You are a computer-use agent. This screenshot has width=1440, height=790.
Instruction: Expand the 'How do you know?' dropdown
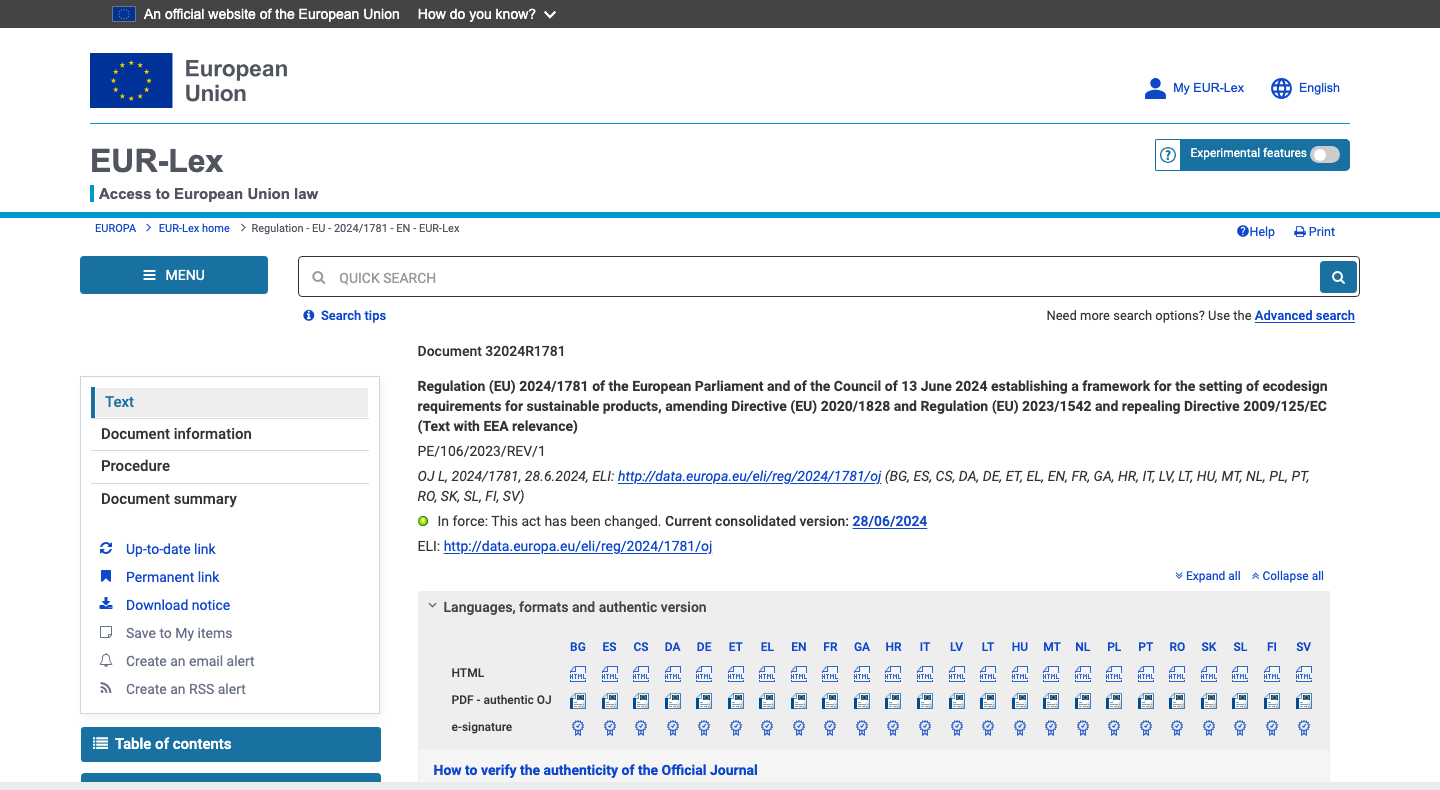pyautogui.click(x=486, y=14)
